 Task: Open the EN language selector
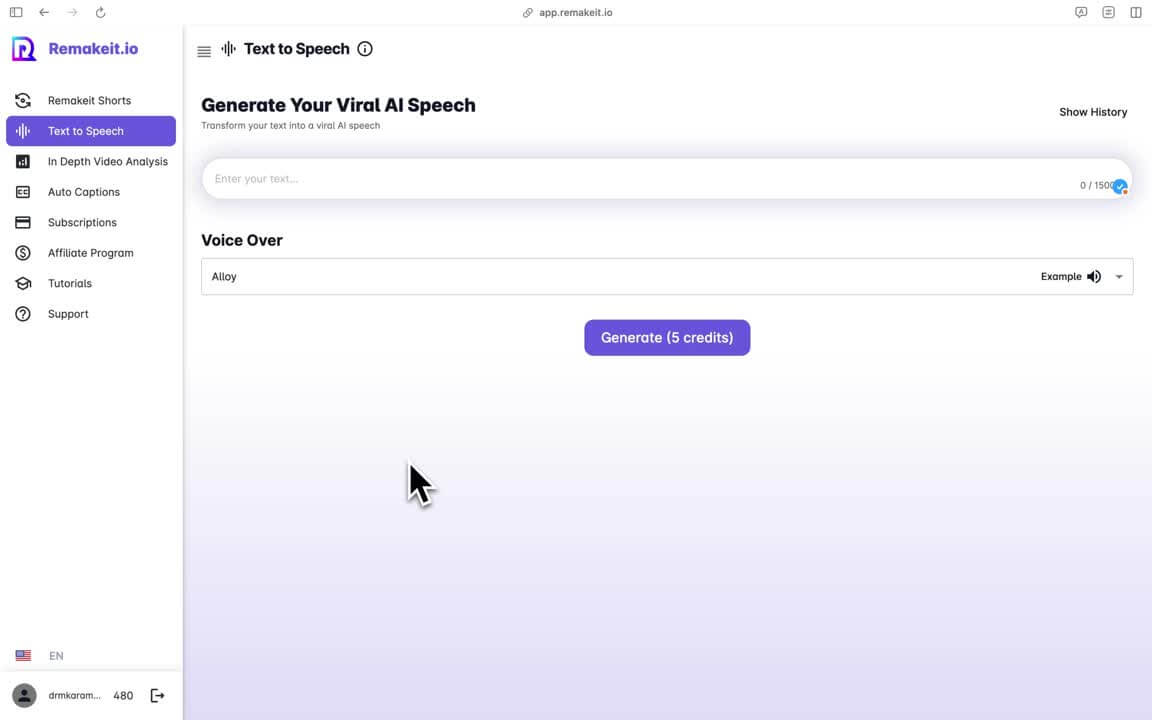(40, 656)
